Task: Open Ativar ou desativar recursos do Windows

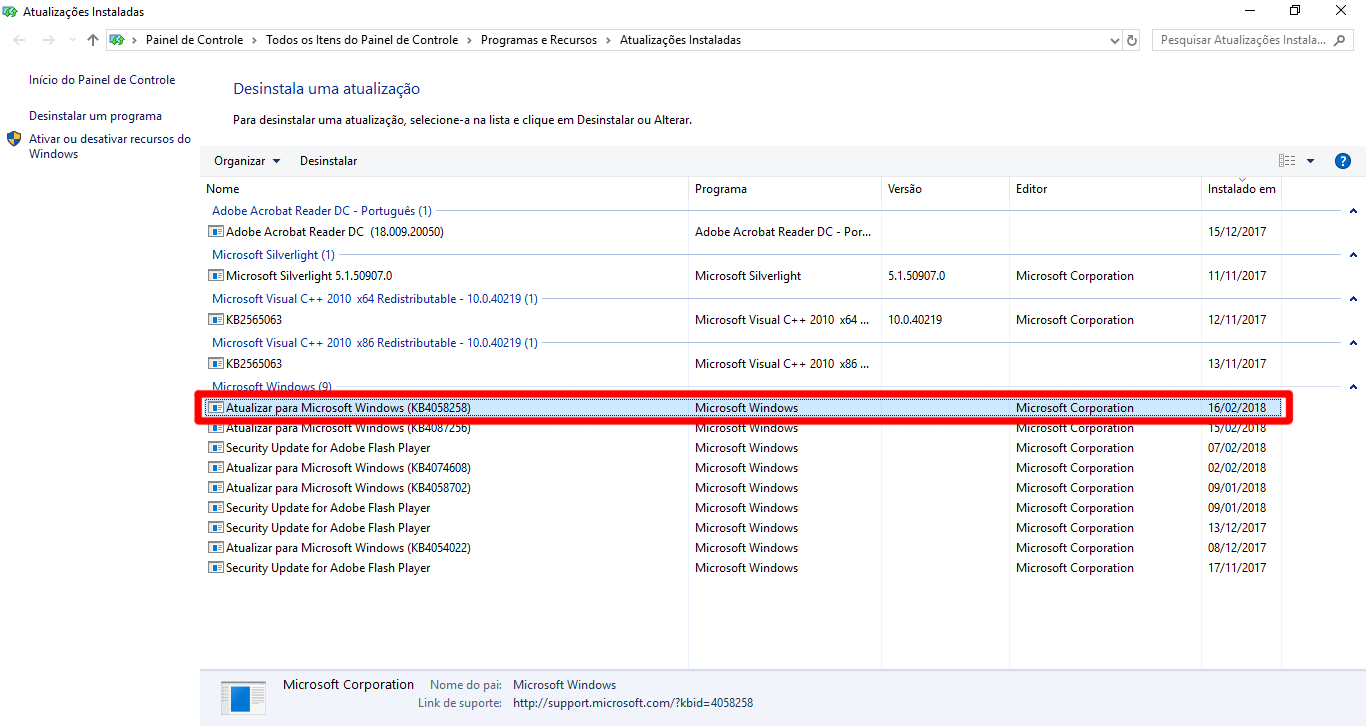Action: point(110,146)
